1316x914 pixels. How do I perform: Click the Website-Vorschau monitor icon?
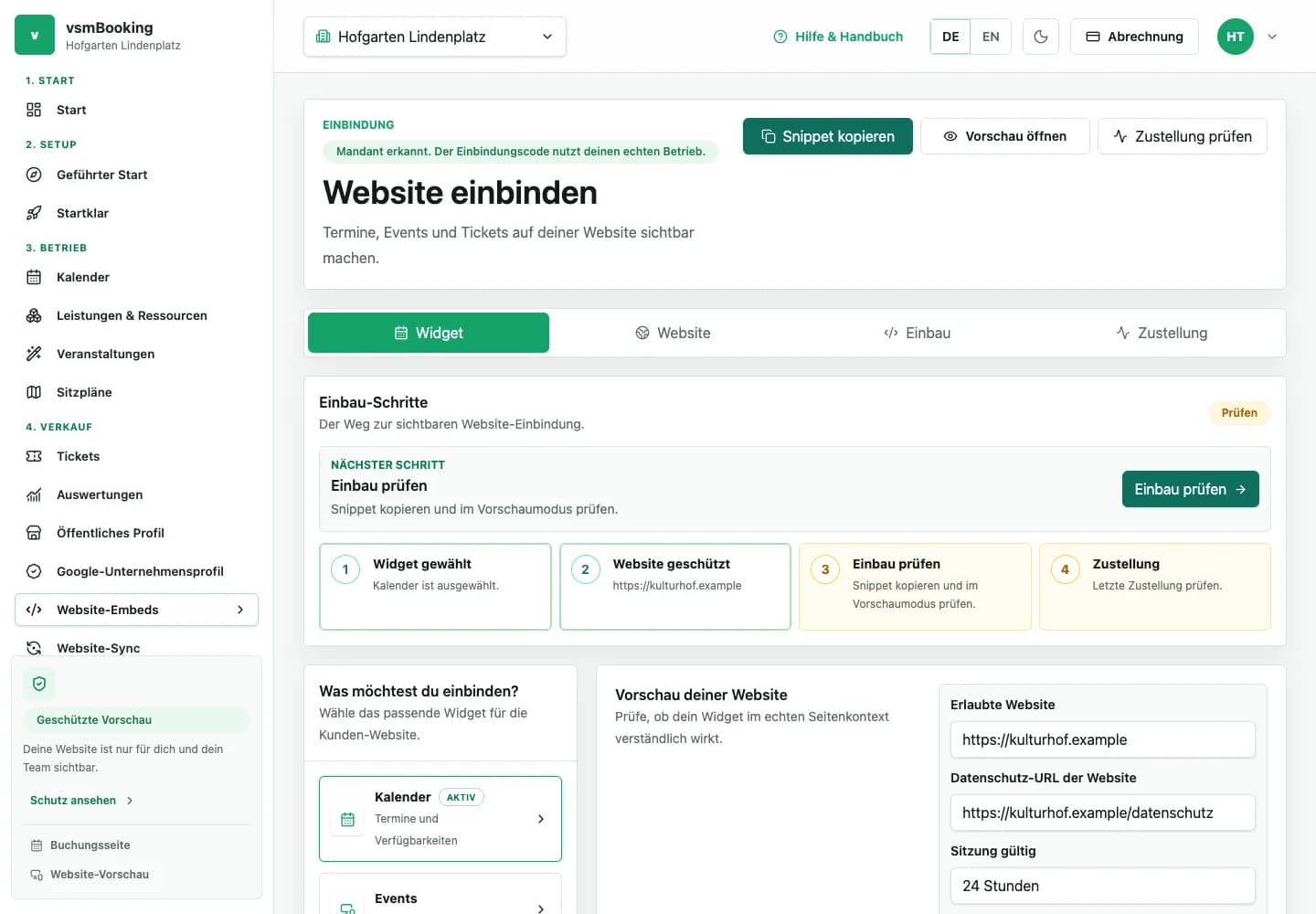pyautogui.click(x=37, y=875)
